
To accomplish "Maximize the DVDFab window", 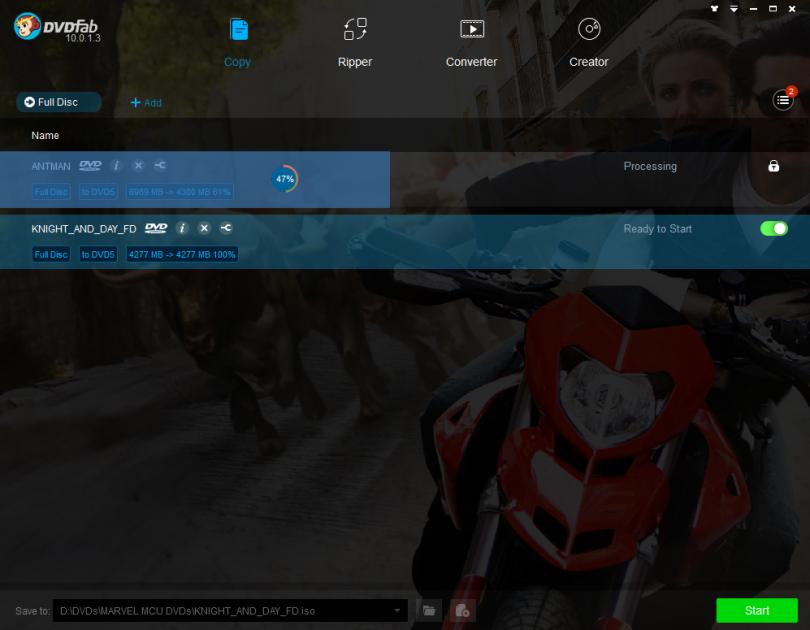I will (x=773, y=9).
